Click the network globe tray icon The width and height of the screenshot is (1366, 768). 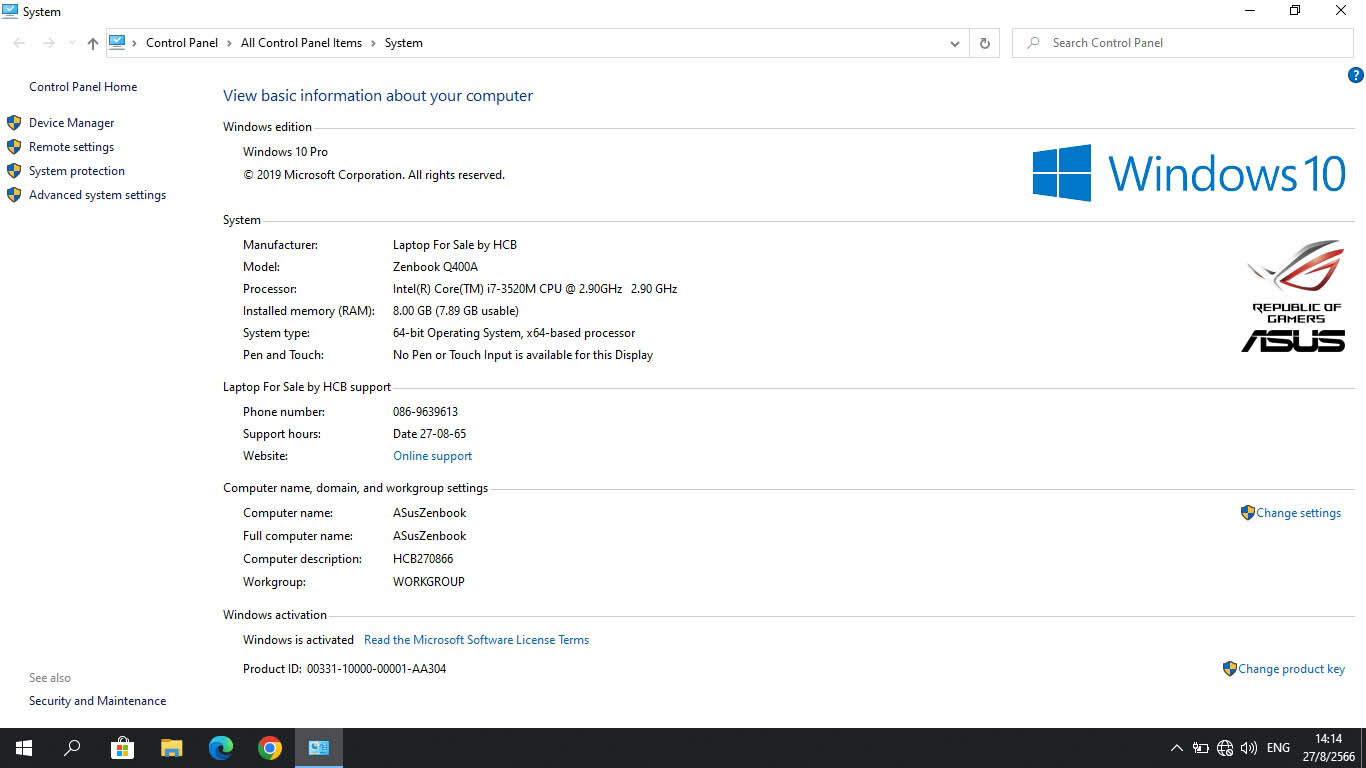[x=1225, y=748]
